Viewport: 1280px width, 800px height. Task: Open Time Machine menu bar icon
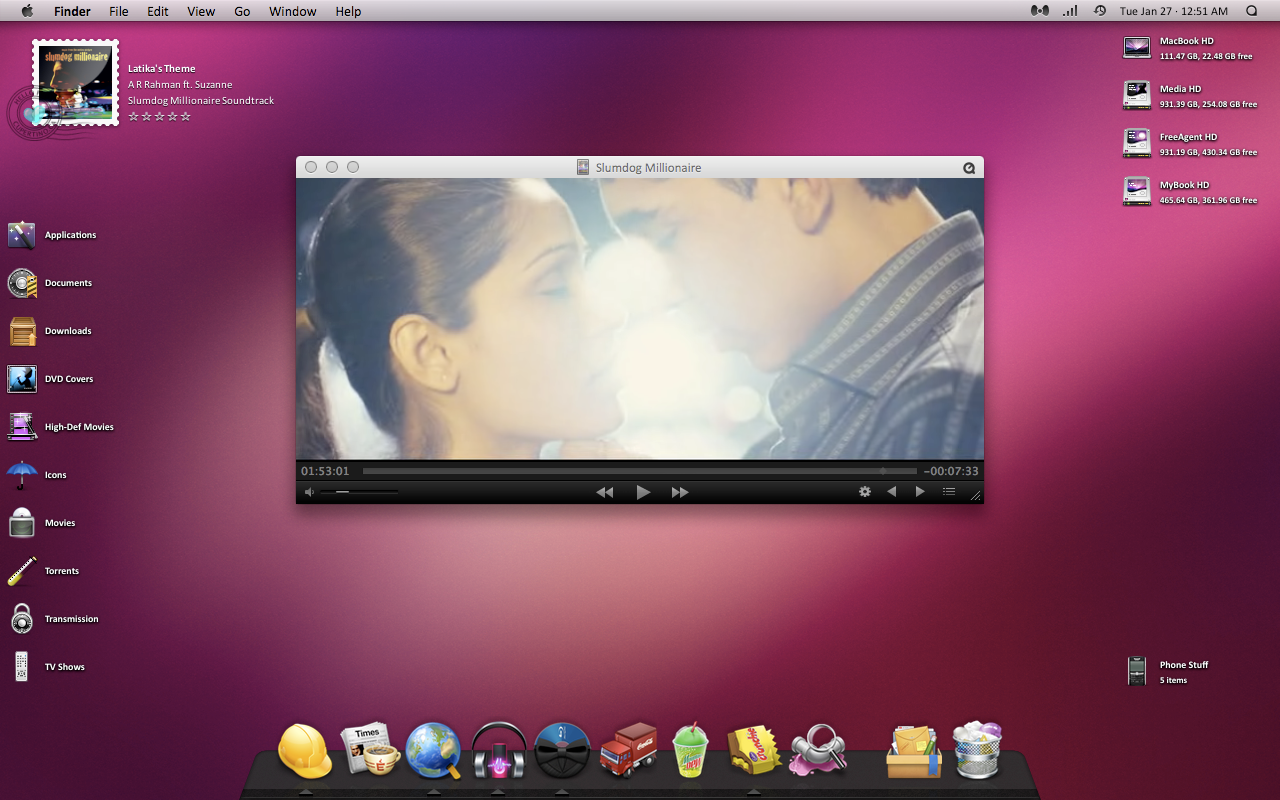pyautogui.click(x=1100, y=11)
